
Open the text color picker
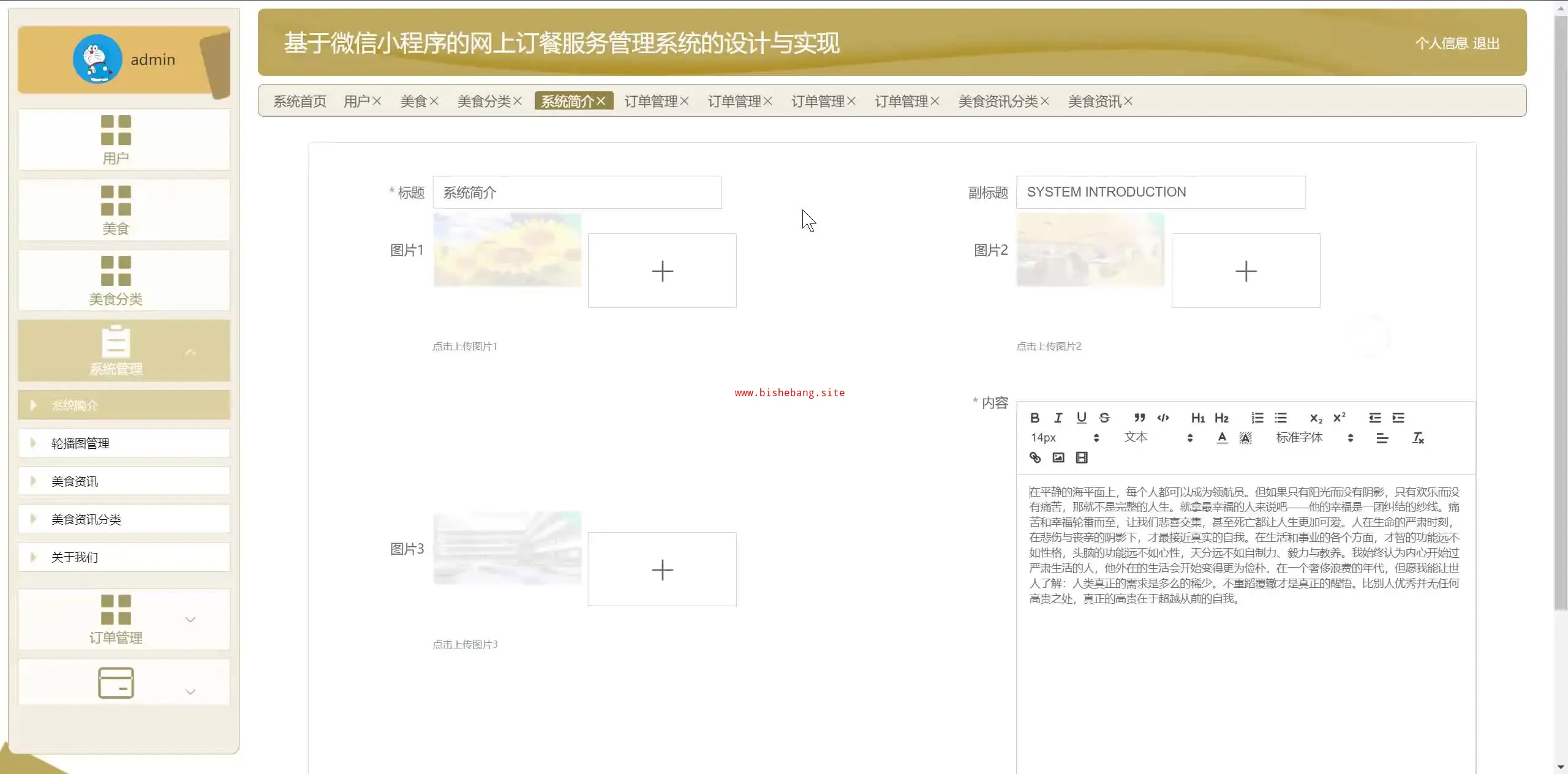(x=1222, y=438)
